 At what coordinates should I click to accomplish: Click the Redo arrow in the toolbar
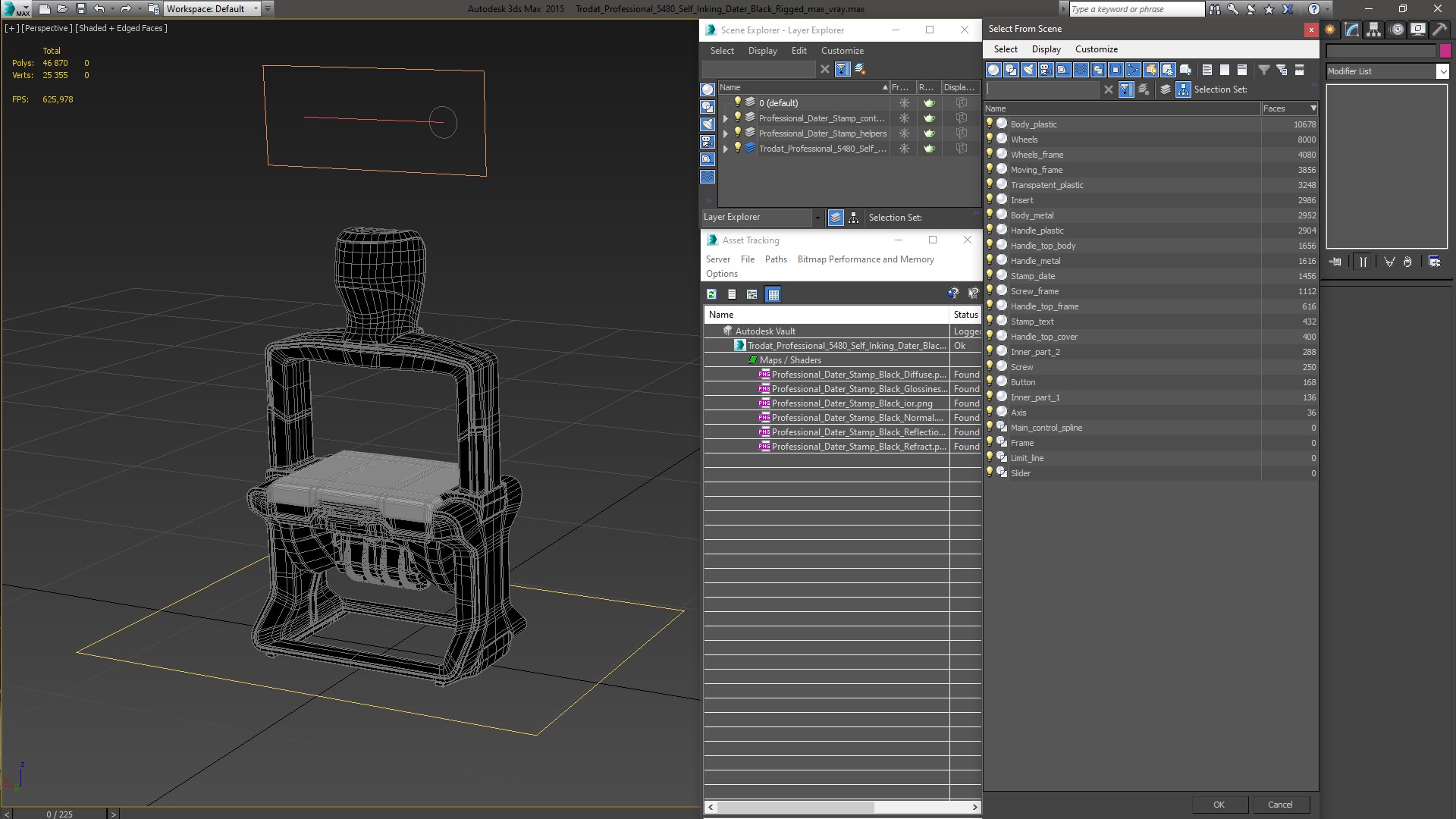tap(126, 9)
